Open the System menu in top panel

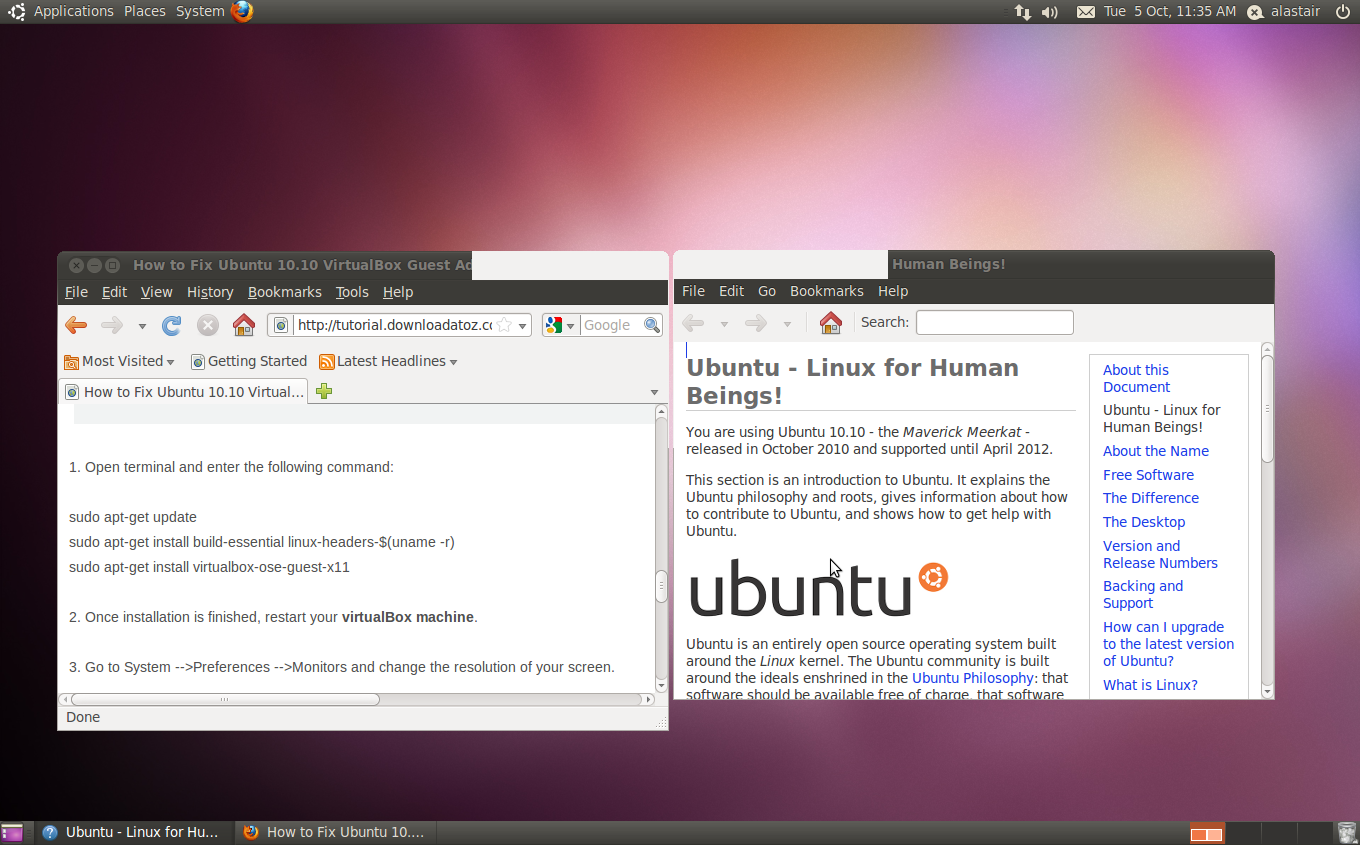[x=200, y=11]
